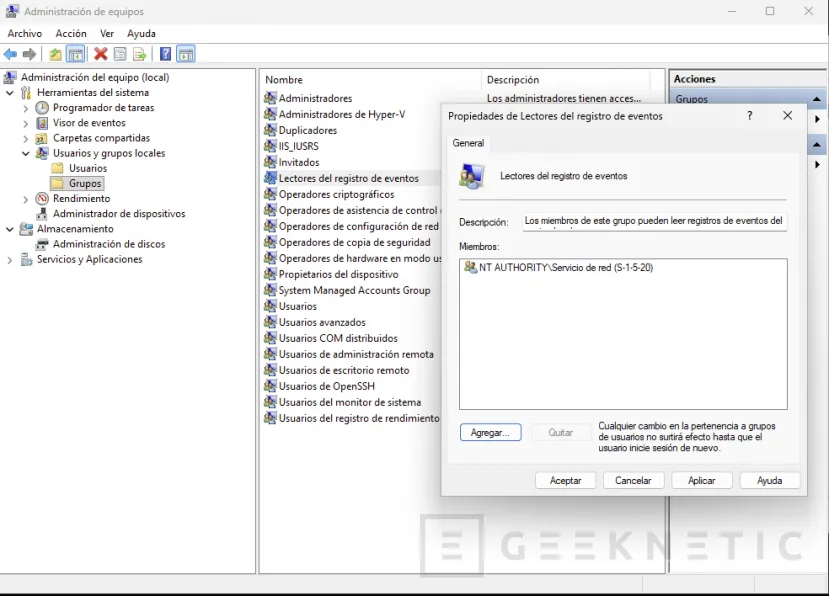Open the Properties toolbar icon
Viewport: 829px width, 596px height.
(120, 54)
